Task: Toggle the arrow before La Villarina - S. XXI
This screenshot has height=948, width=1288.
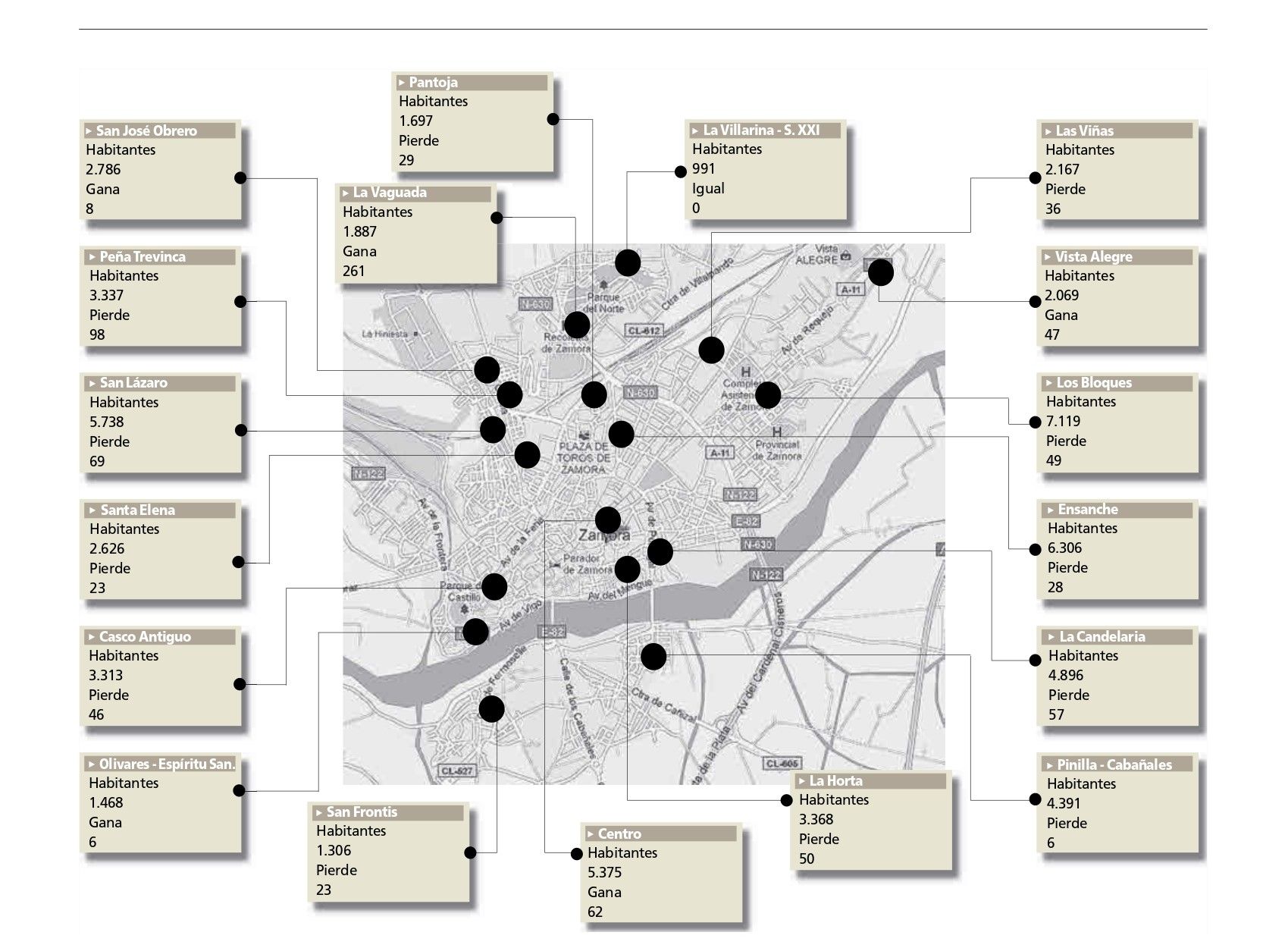Action: coord(695,130)
